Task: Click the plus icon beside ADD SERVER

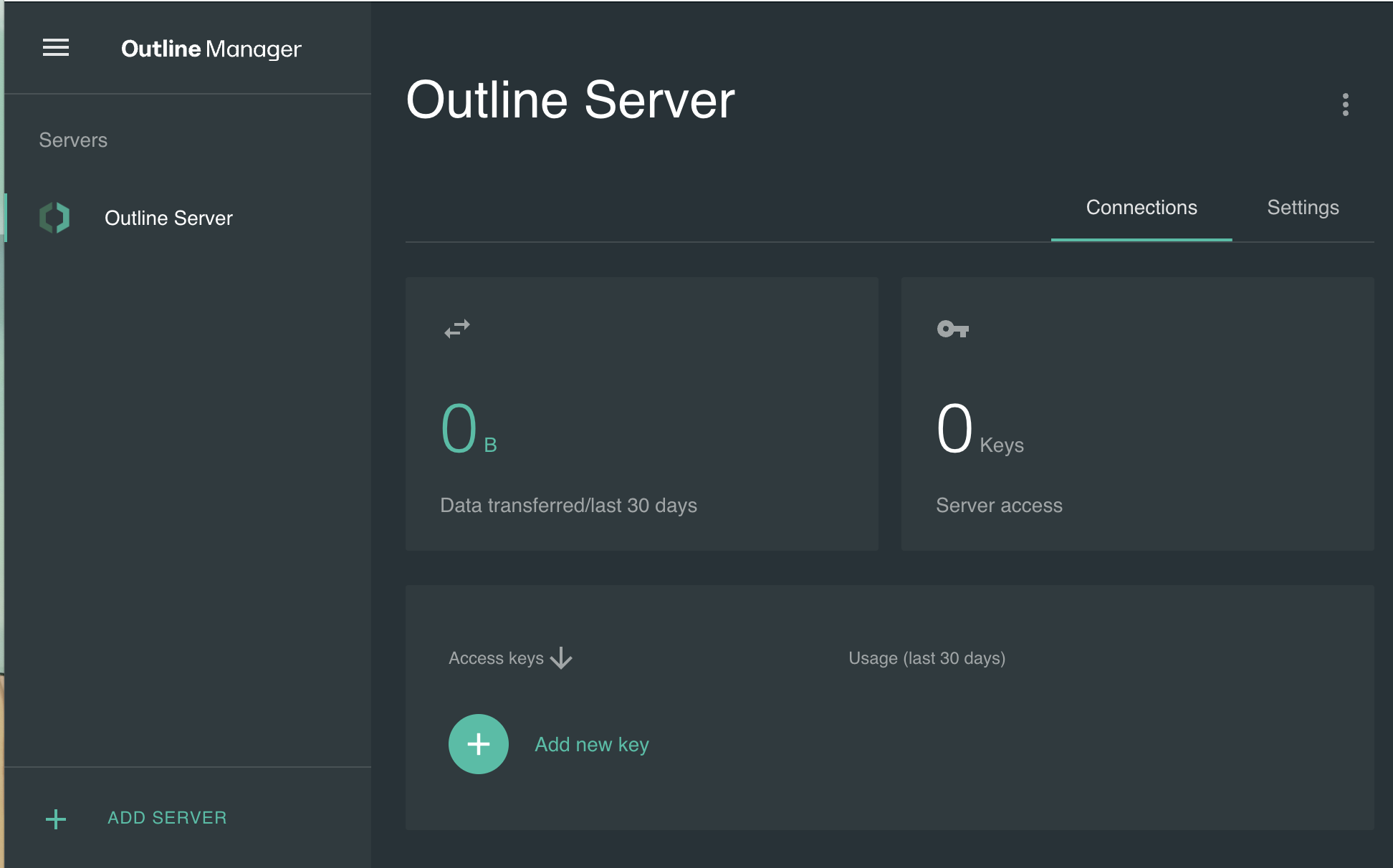Action: (56, 819)
